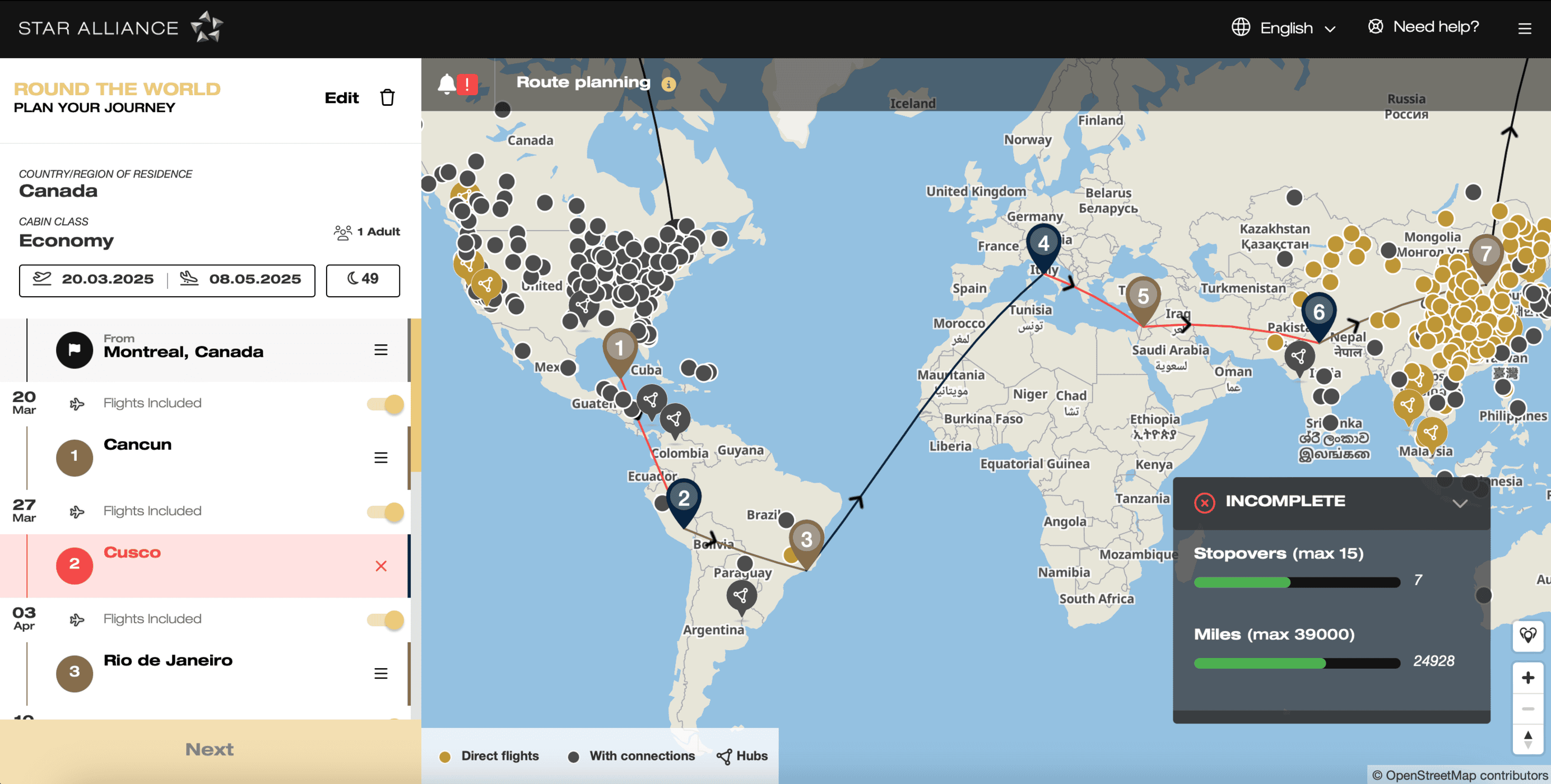Click the Montreal start flag icon
This screenshot has height=784, width=1551.
point(75,349)
